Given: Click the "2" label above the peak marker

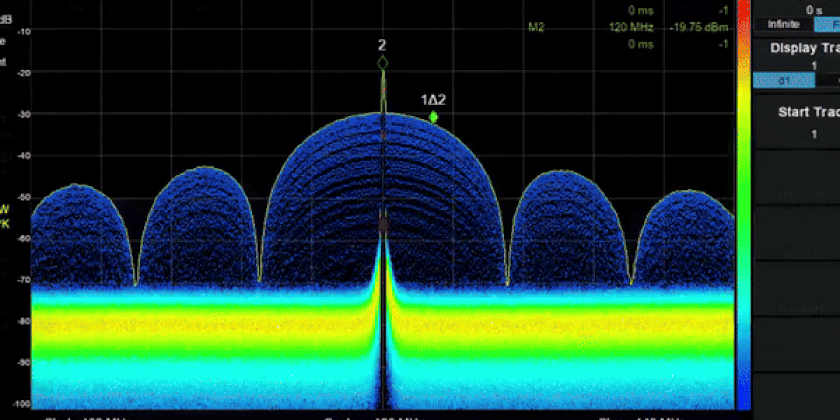Looking at the screenshot, I should point(382,46).
